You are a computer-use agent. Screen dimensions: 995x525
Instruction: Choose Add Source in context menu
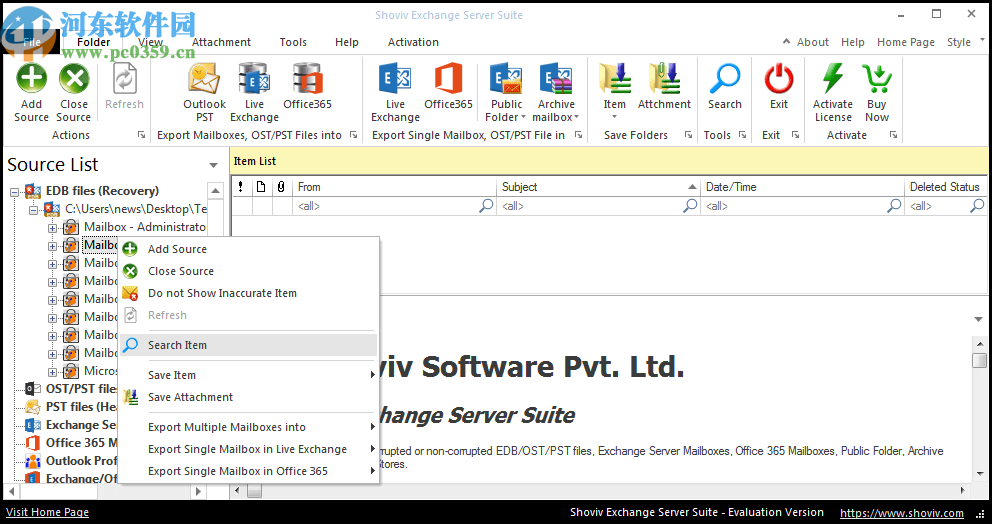tap(249, 249)
